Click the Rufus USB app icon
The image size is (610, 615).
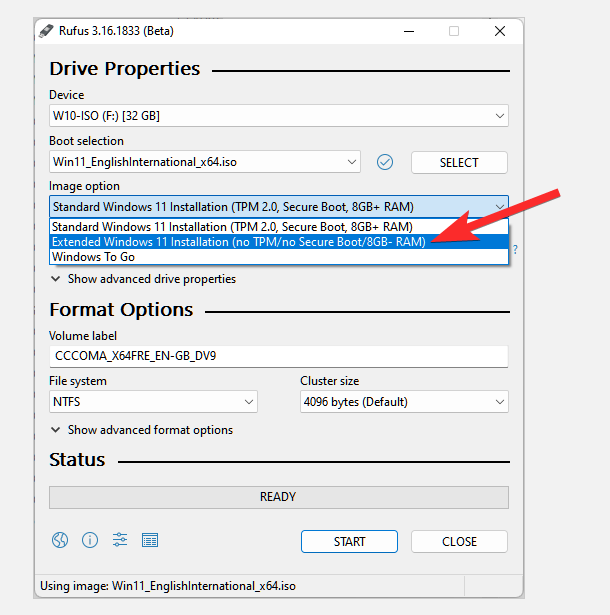click(46, 30)
